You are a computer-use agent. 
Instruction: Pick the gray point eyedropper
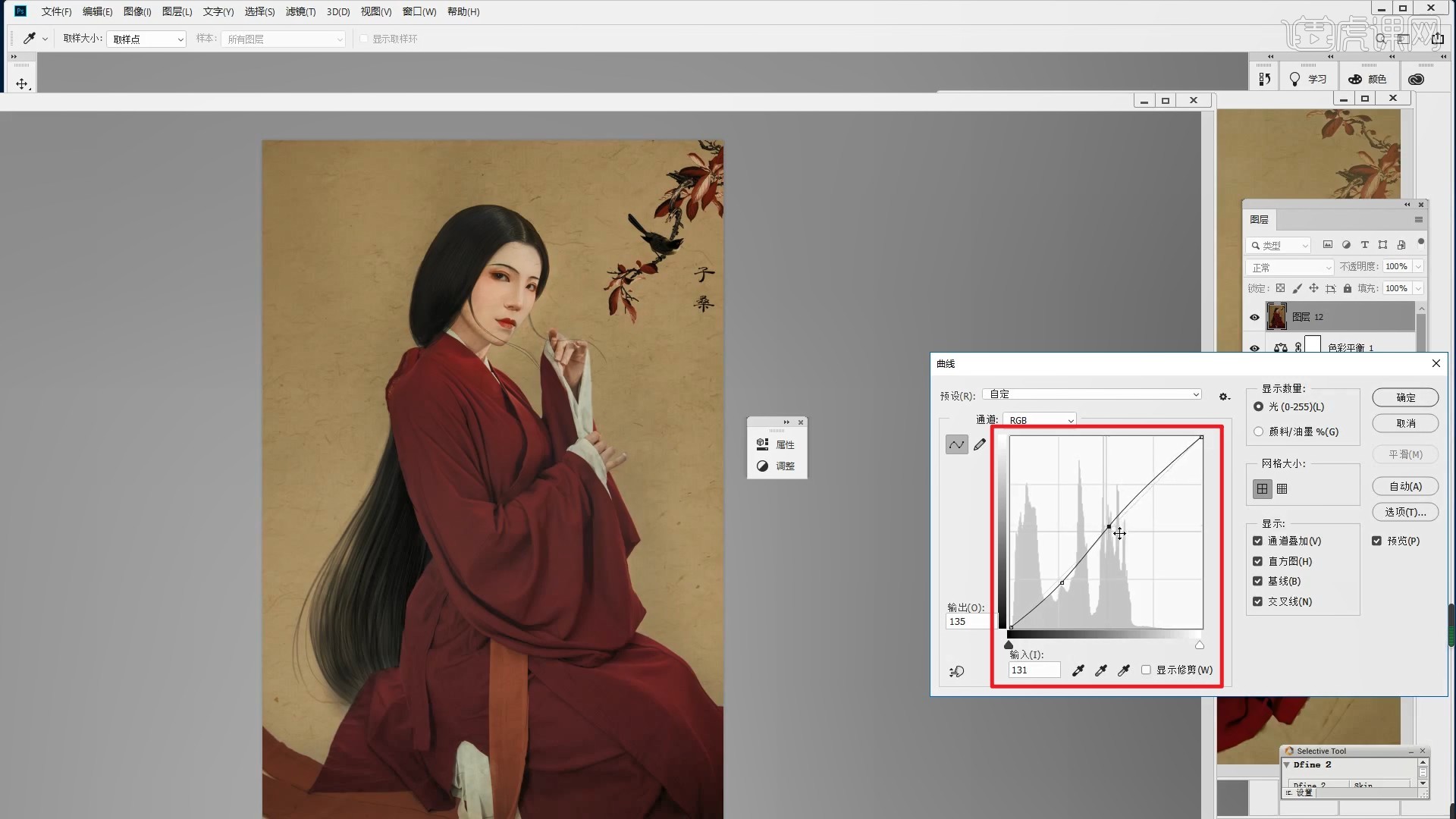point(1101,670)
